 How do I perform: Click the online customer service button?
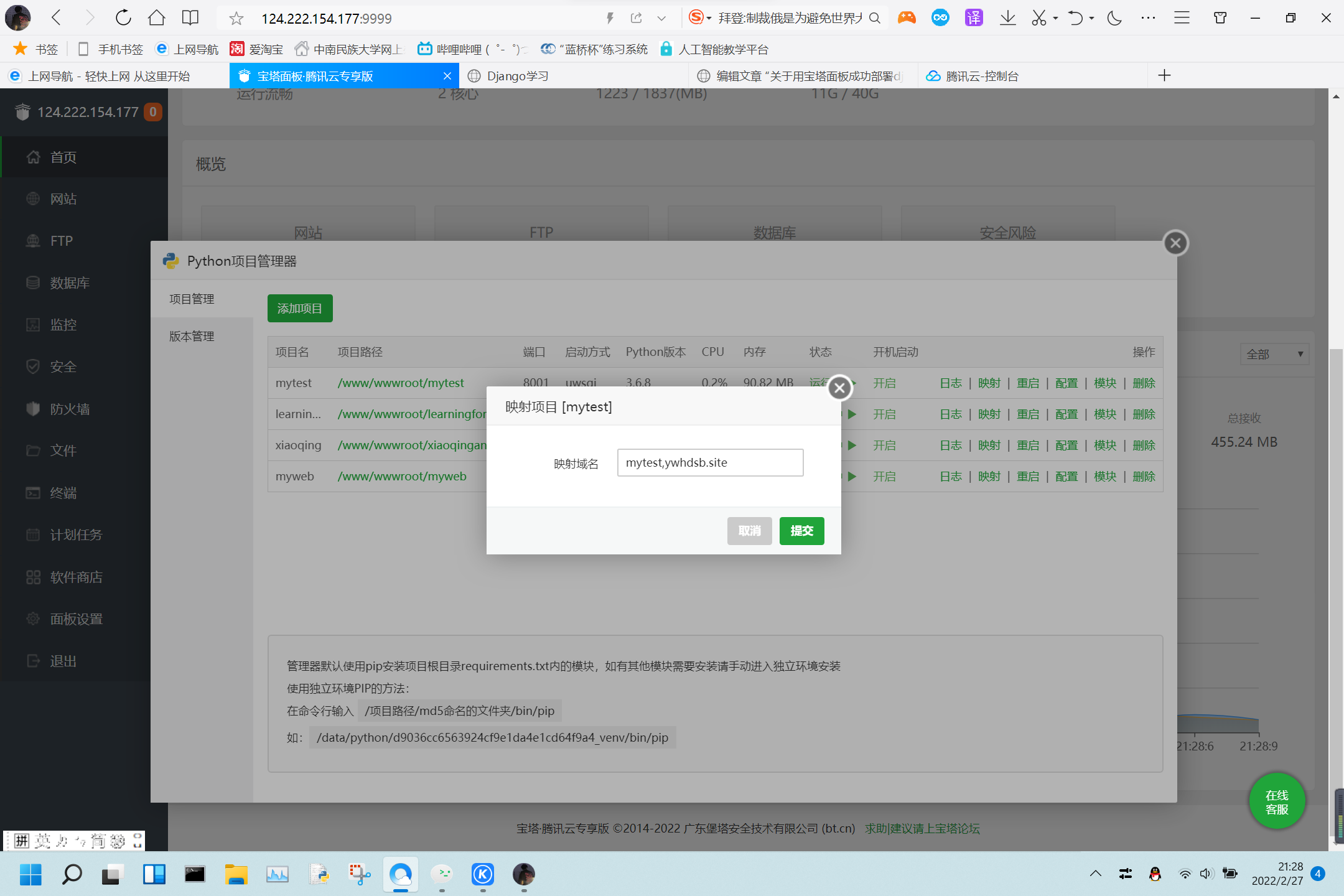(x=1277, y=802)
